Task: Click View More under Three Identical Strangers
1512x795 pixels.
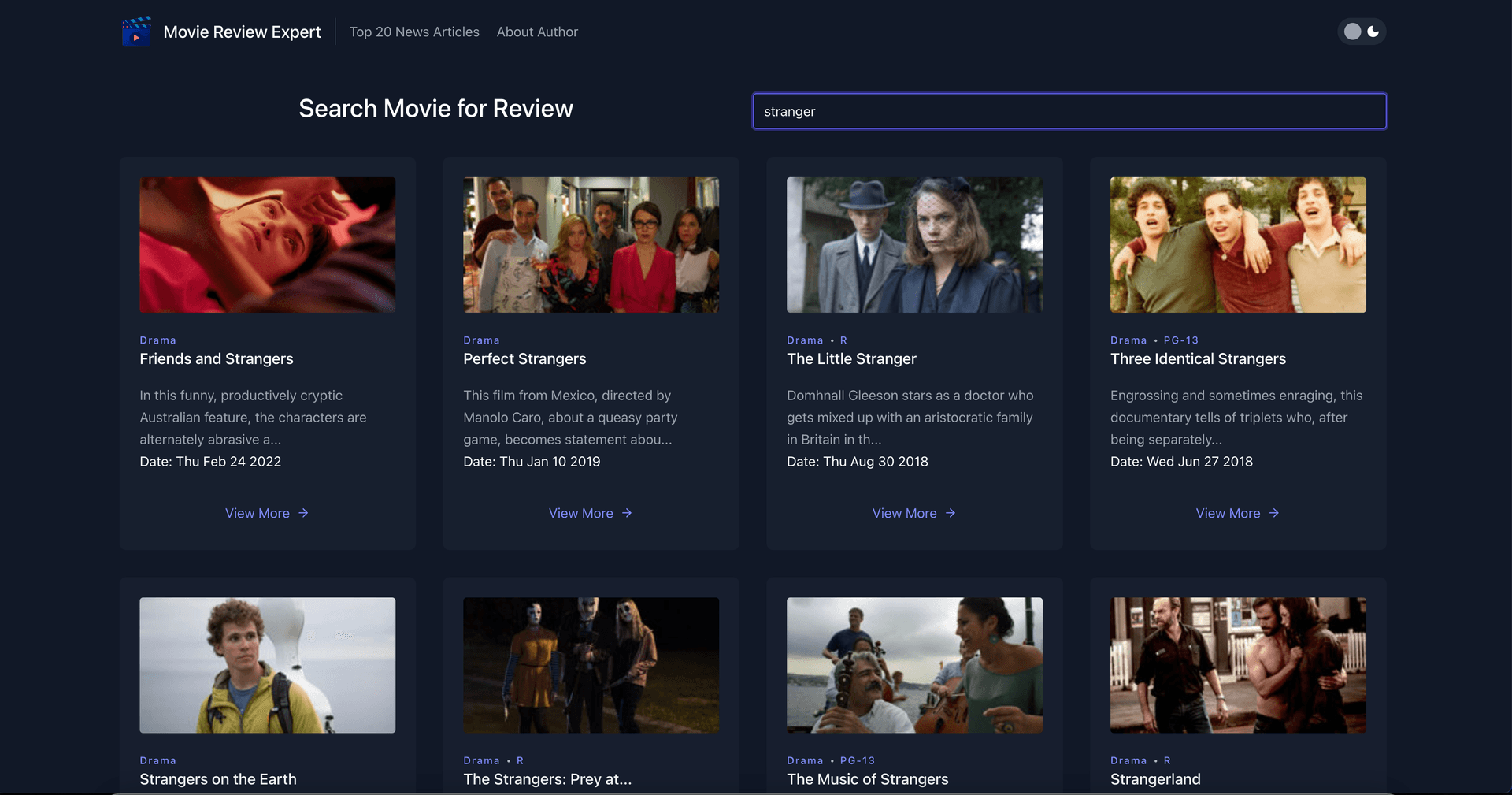Action: 1238,513
